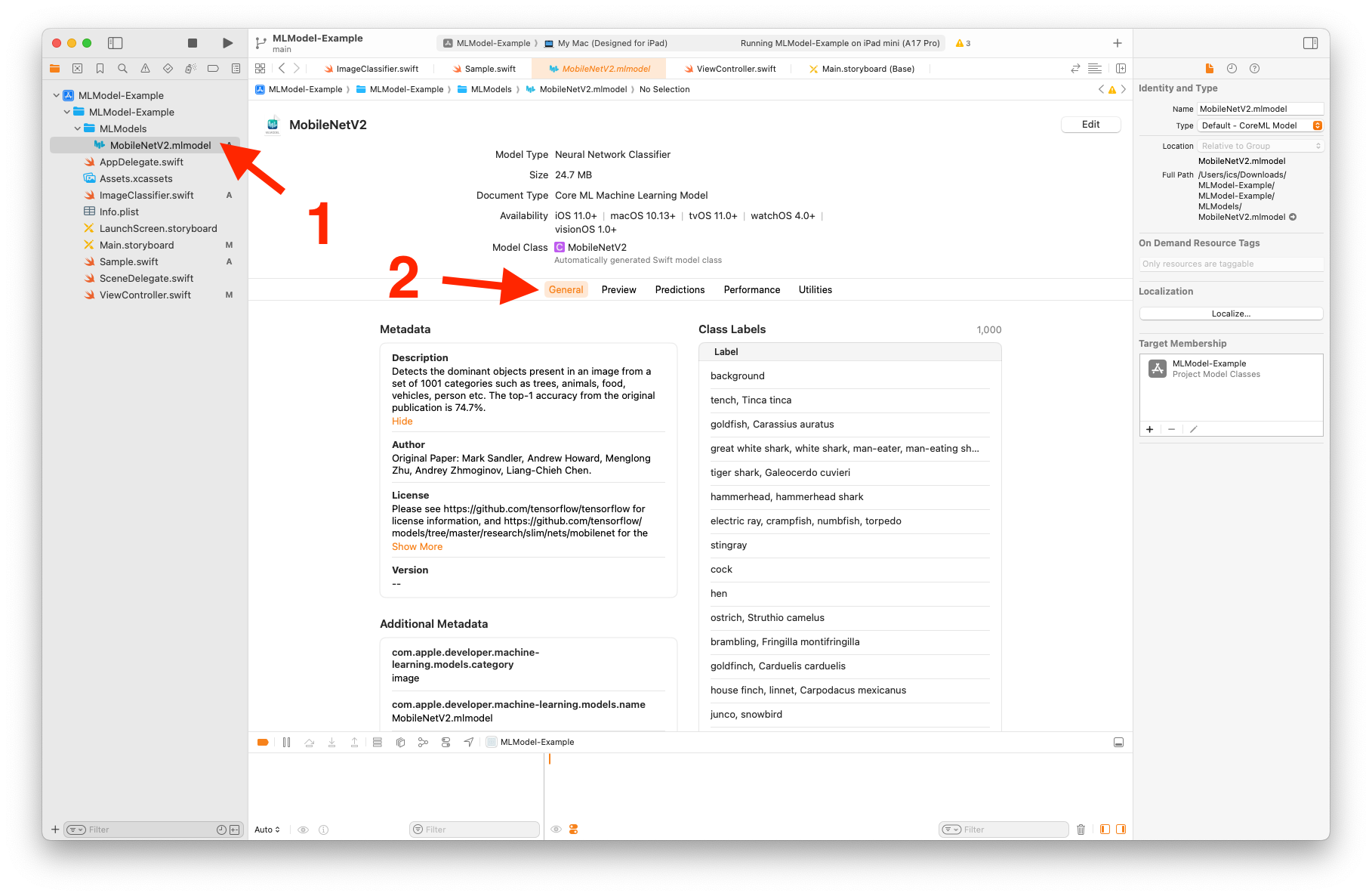
Task: Click the trash icon to clear console
Action: [1081, 830]
